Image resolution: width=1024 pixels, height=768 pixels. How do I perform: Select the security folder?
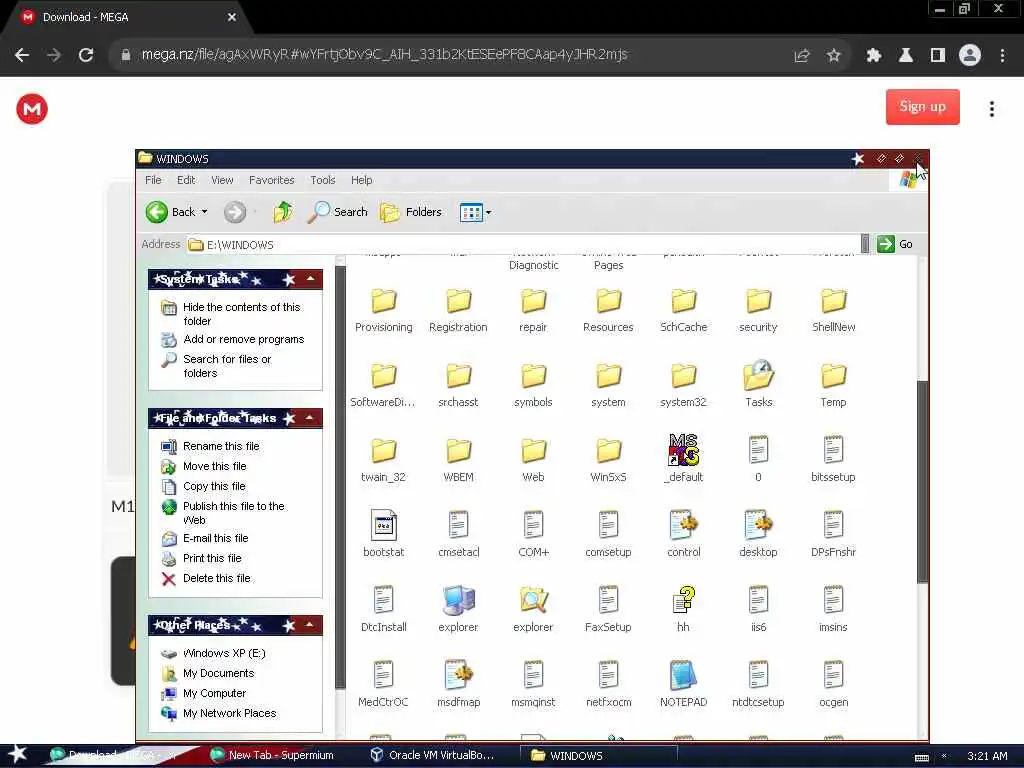[758, 310]
